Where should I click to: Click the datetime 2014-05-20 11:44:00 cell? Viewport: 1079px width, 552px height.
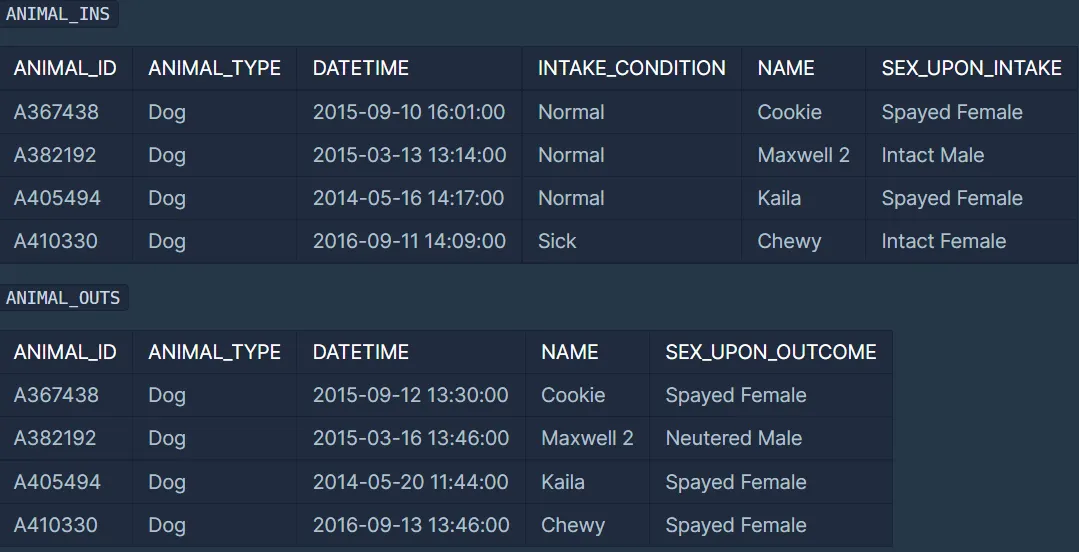[x=411, y=482]
